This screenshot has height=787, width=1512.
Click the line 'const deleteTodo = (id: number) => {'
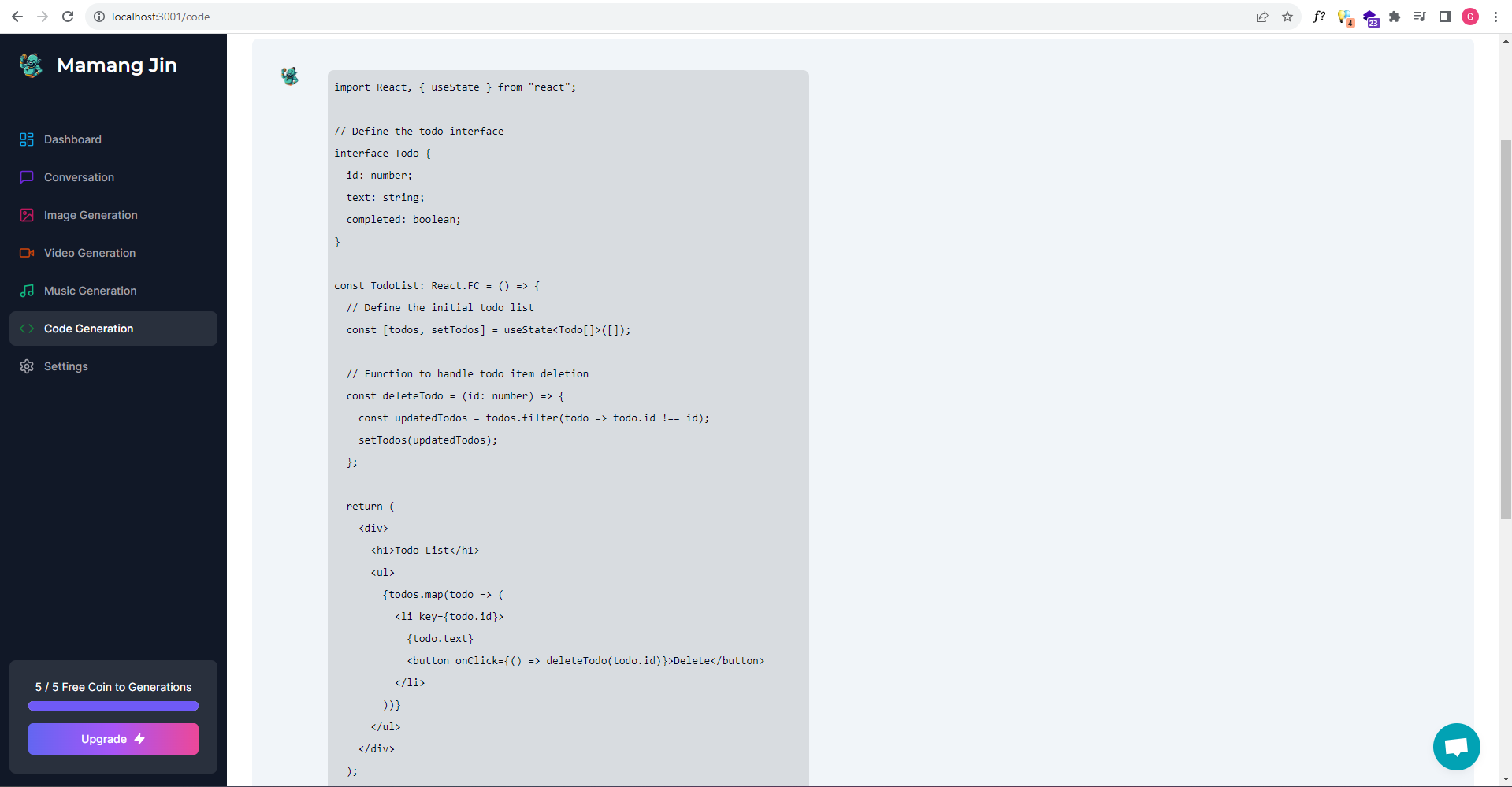455,396
